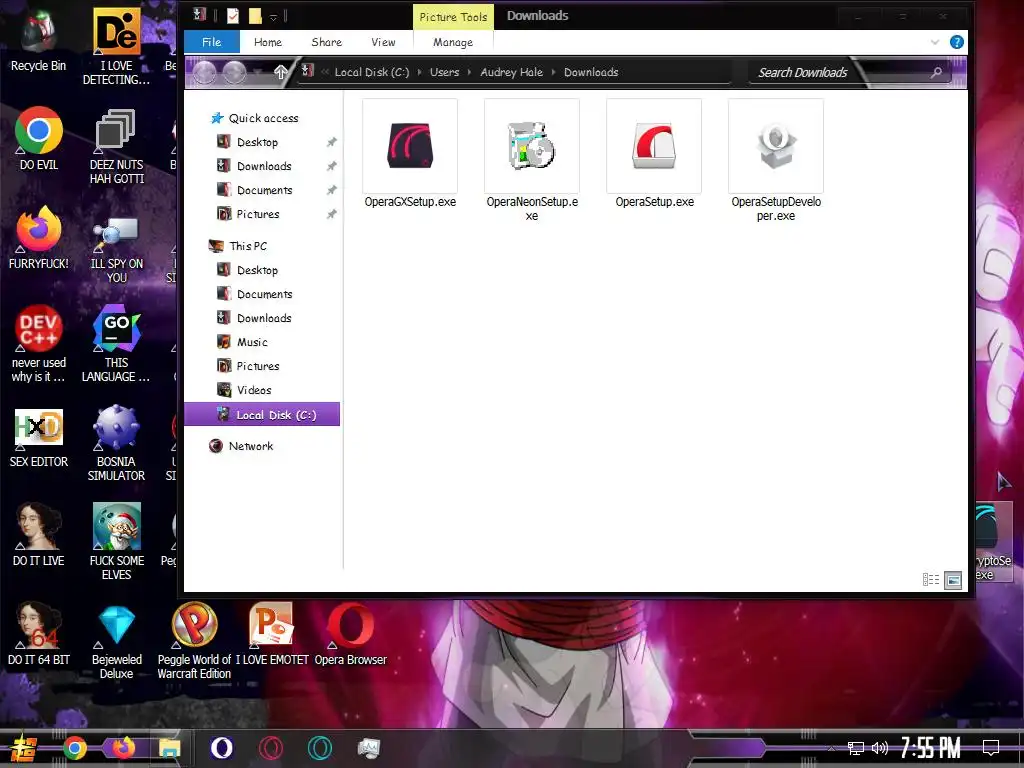Click the search magnifier icon
This screenshot has height=768, width=1024.
936,72
